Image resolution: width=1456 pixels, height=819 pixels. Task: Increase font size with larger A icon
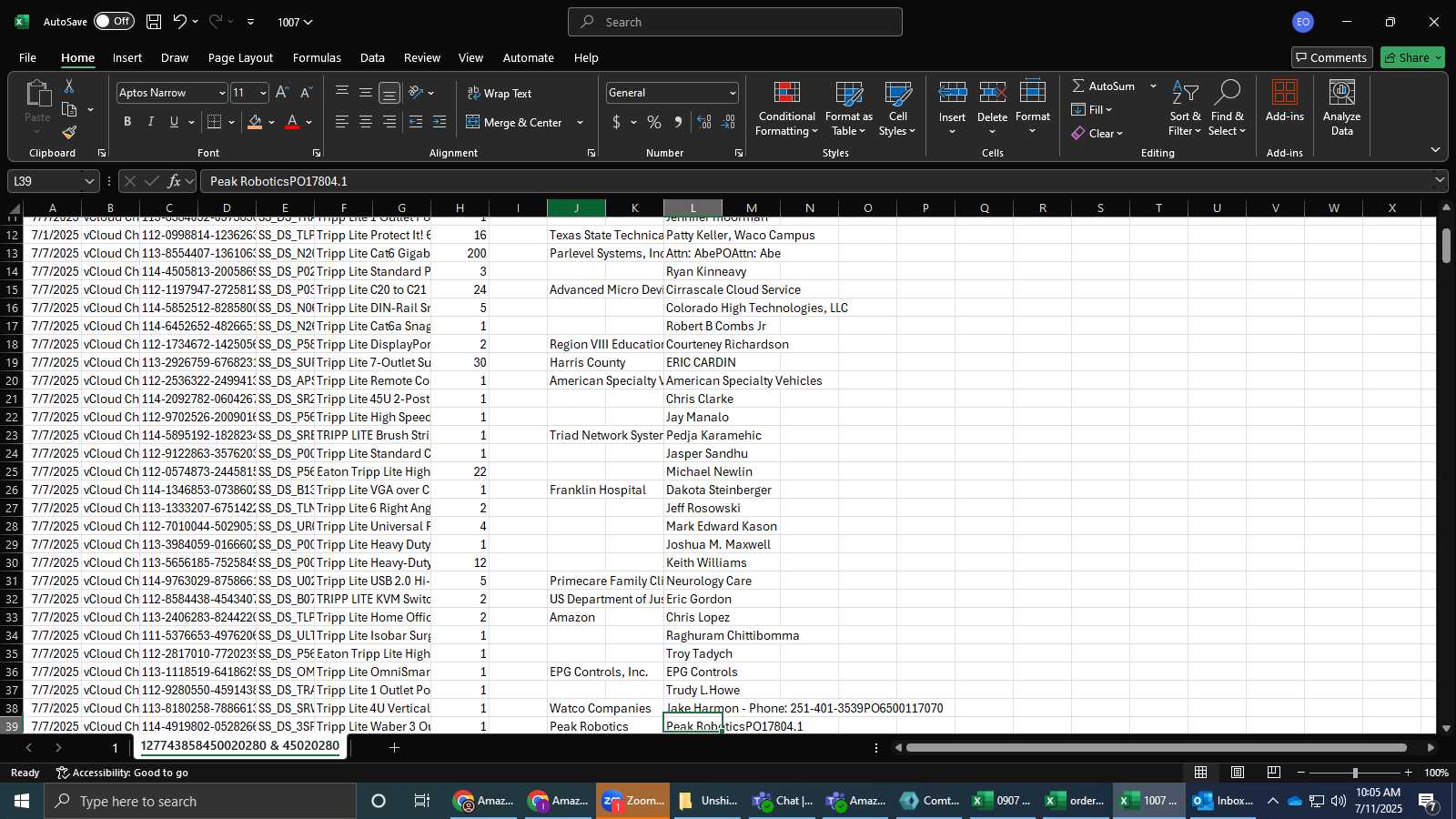click(282, 93)
